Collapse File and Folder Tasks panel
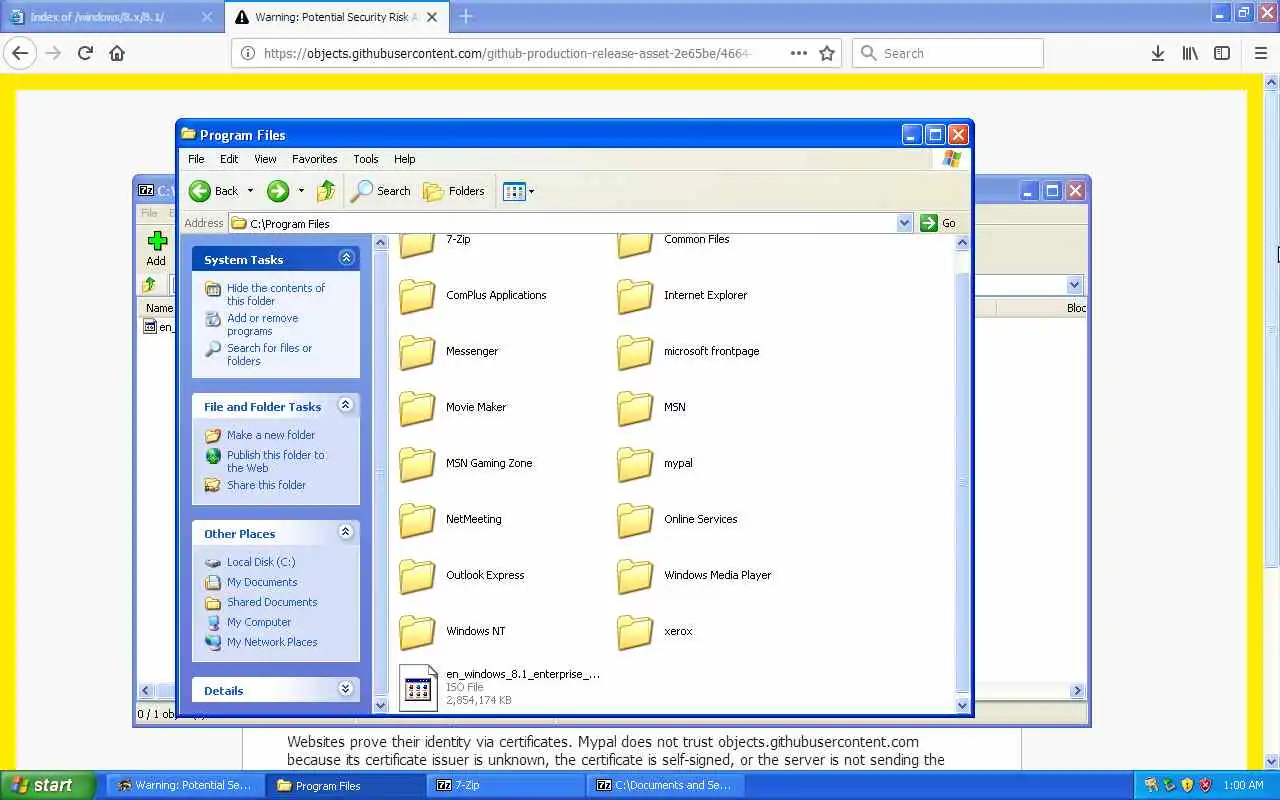 click(x=346, y=405)
